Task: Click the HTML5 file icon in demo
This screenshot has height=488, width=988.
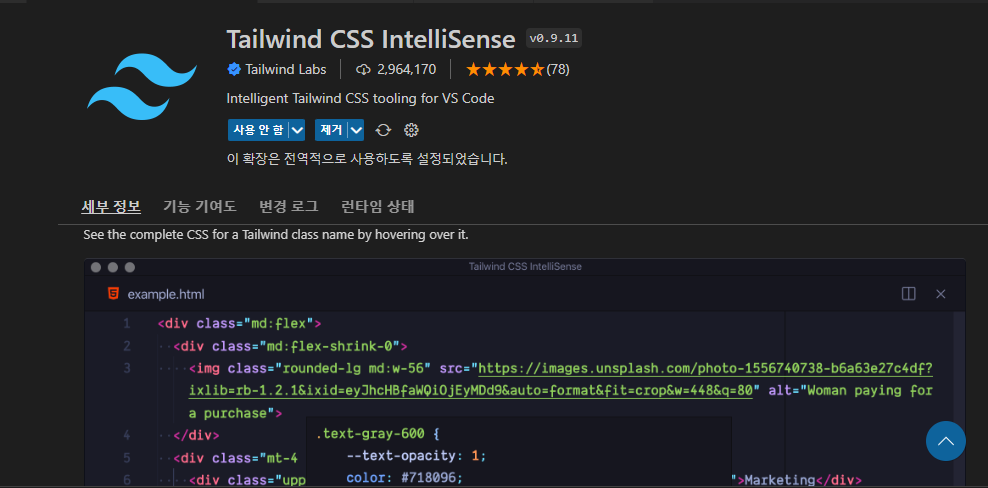Action: [x=113, y=294]
